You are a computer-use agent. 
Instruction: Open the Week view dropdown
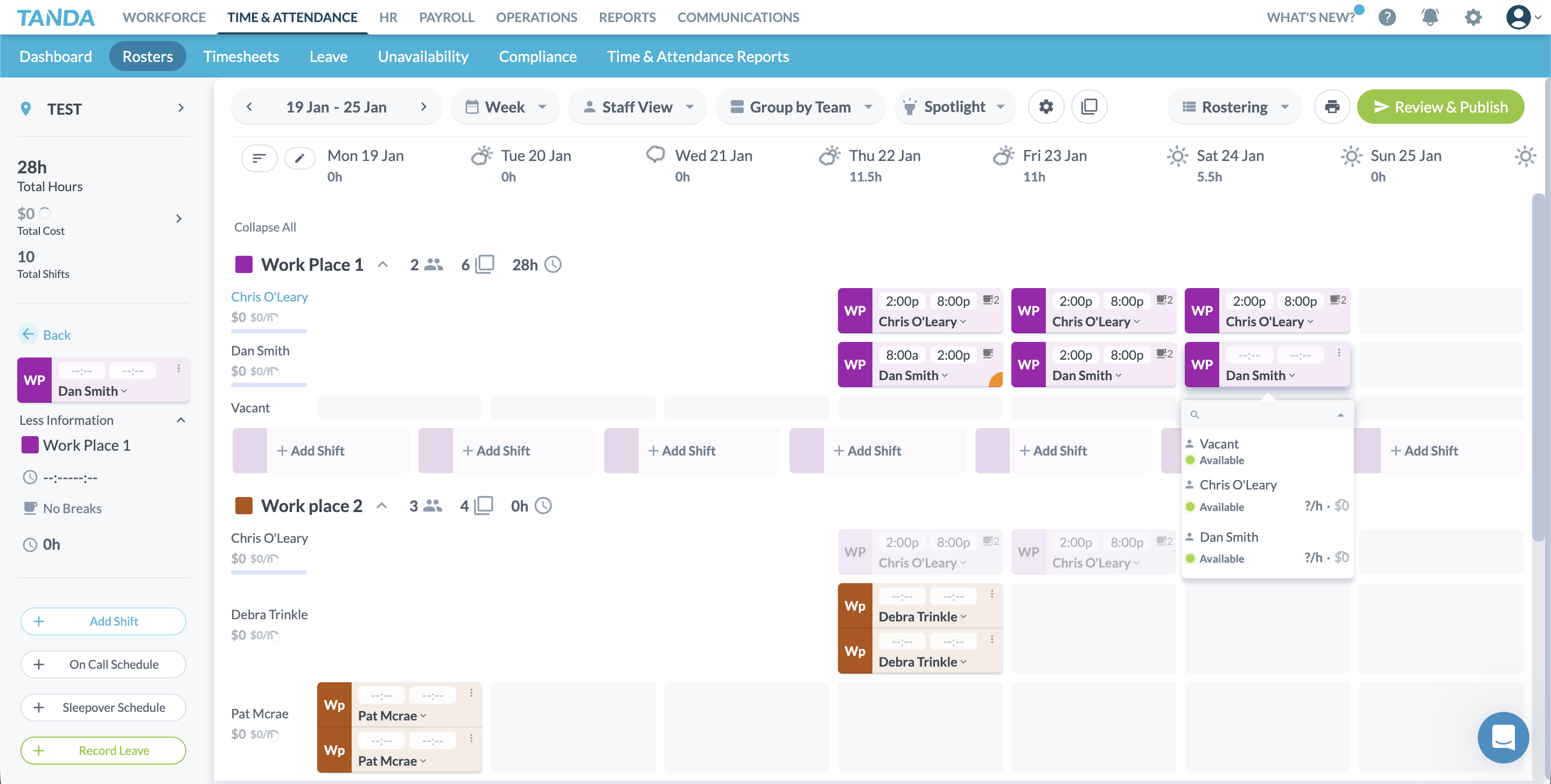pos(505,107)
